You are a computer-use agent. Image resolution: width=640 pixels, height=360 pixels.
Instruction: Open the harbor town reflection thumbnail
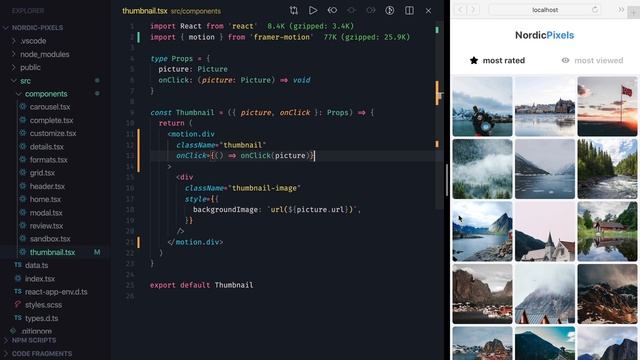pyautogui.click(x=544, y=107)
